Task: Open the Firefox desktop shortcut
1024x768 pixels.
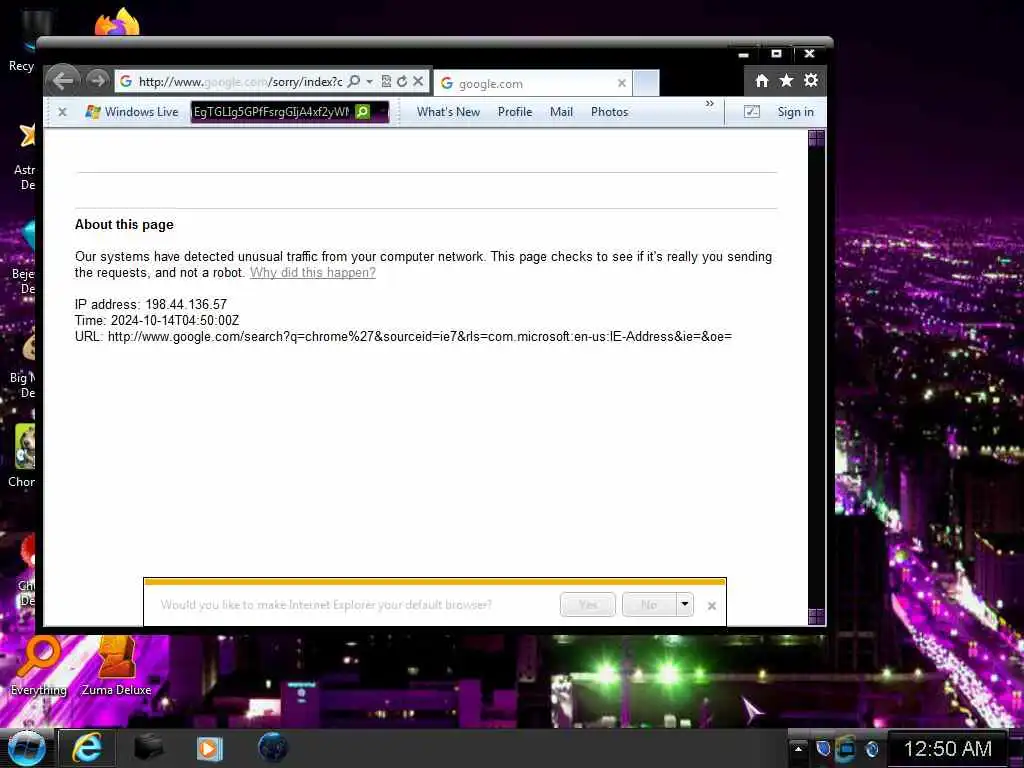Action: coord(117,23)
